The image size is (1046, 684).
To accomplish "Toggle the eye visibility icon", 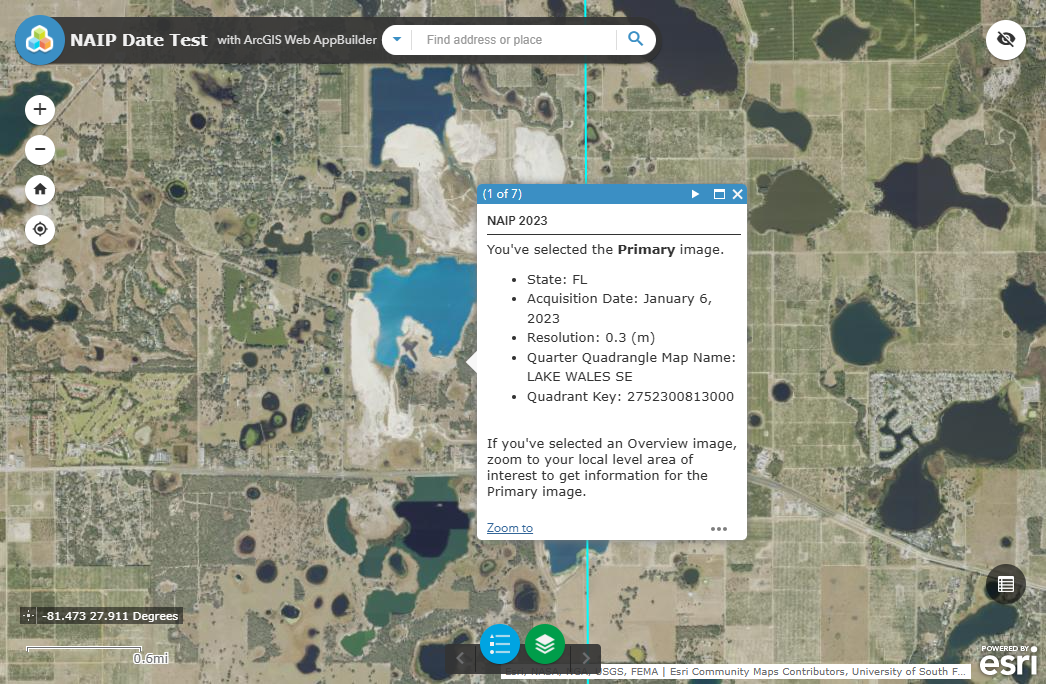I will pos(1005,40).
